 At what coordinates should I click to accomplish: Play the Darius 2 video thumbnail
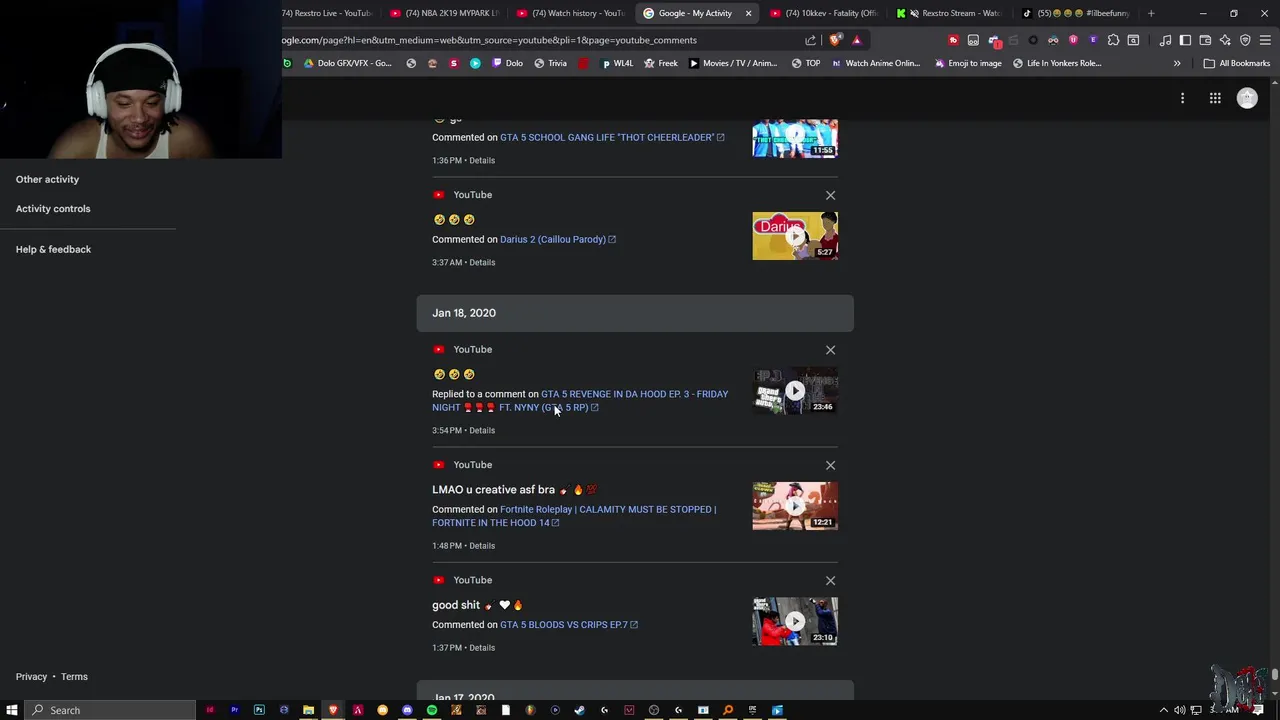tap(795, 236)
